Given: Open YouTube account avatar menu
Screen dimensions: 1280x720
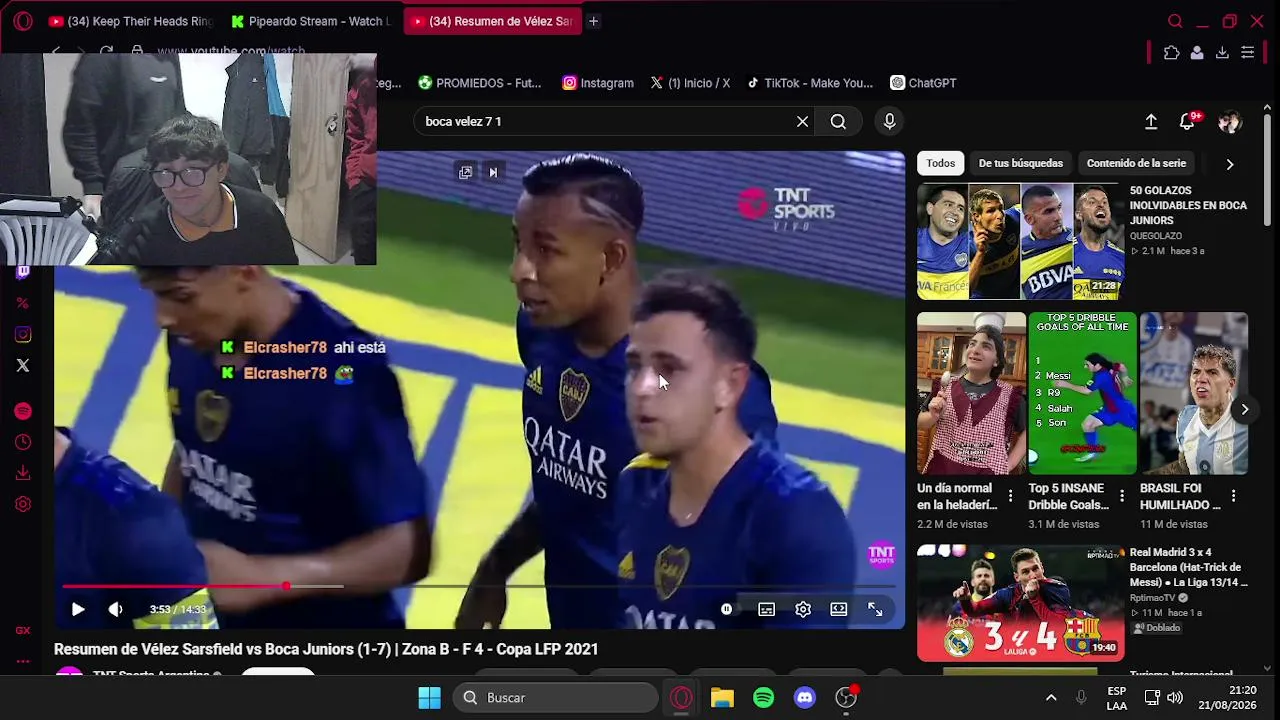Looking at the screenshot, I should click(x=1229, y=121).
